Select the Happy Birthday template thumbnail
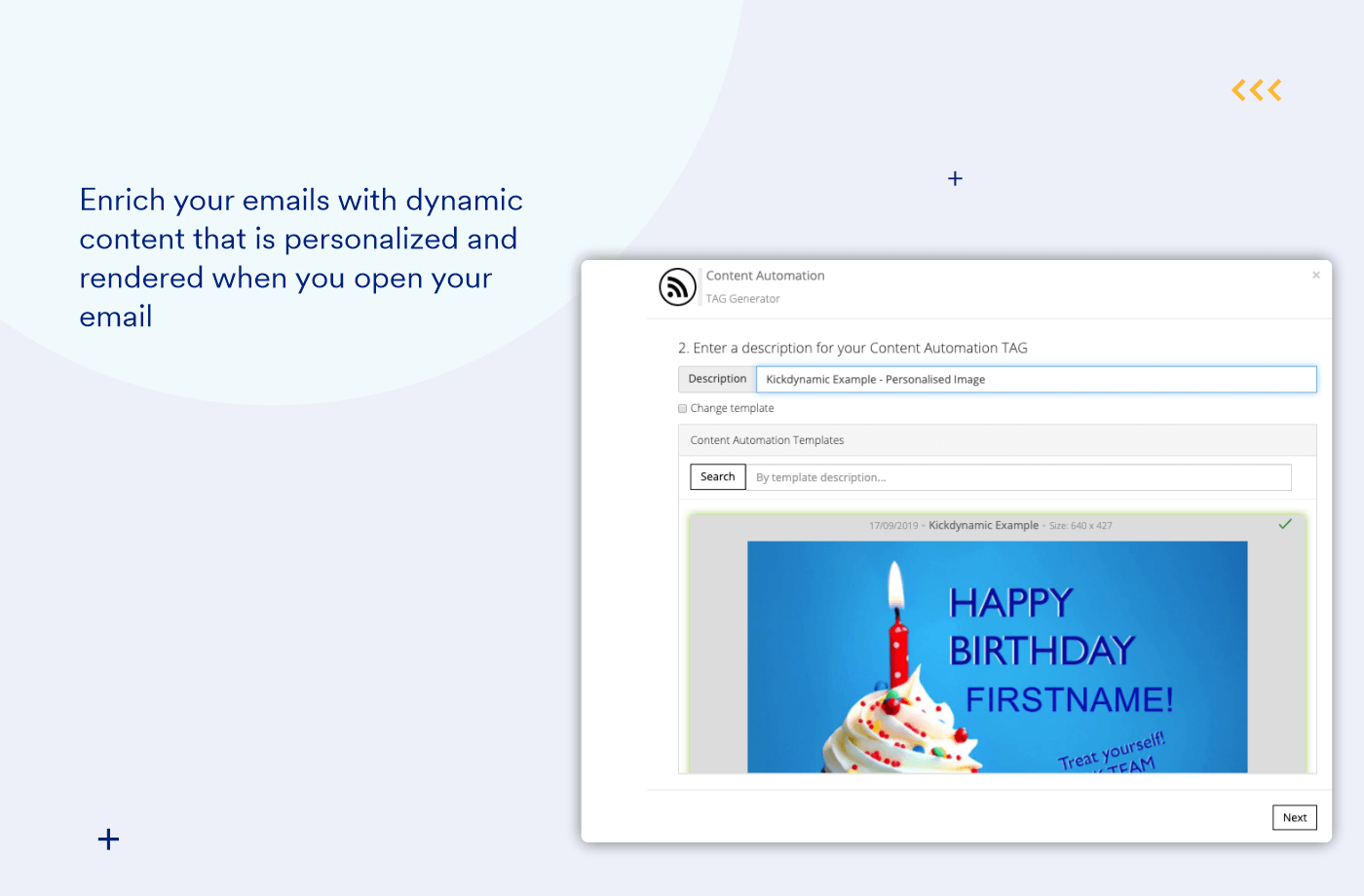 coord(997,657)
